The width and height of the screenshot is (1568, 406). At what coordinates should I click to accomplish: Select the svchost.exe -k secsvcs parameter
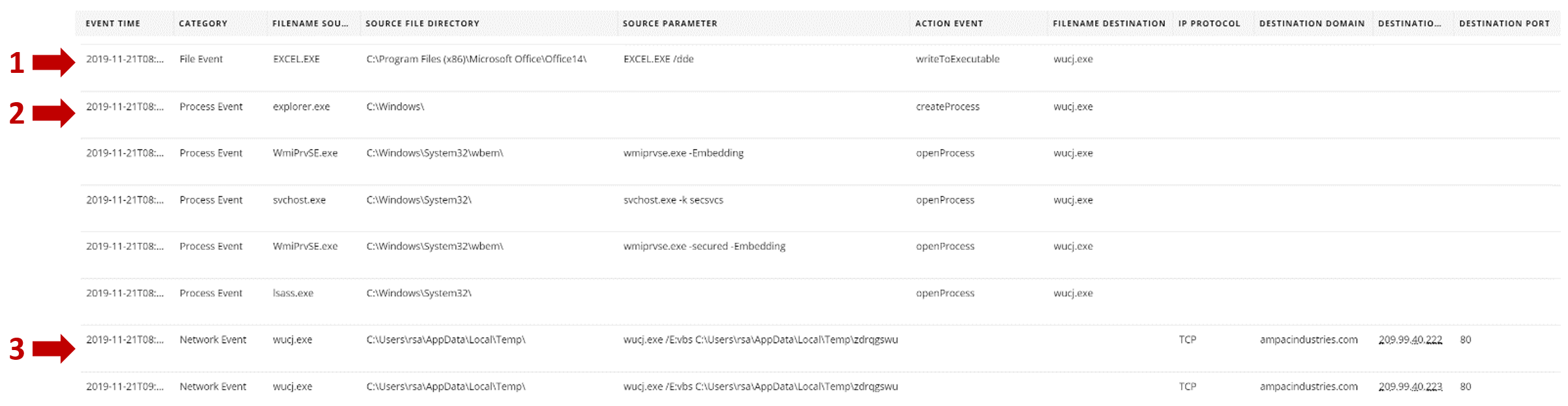673,200
